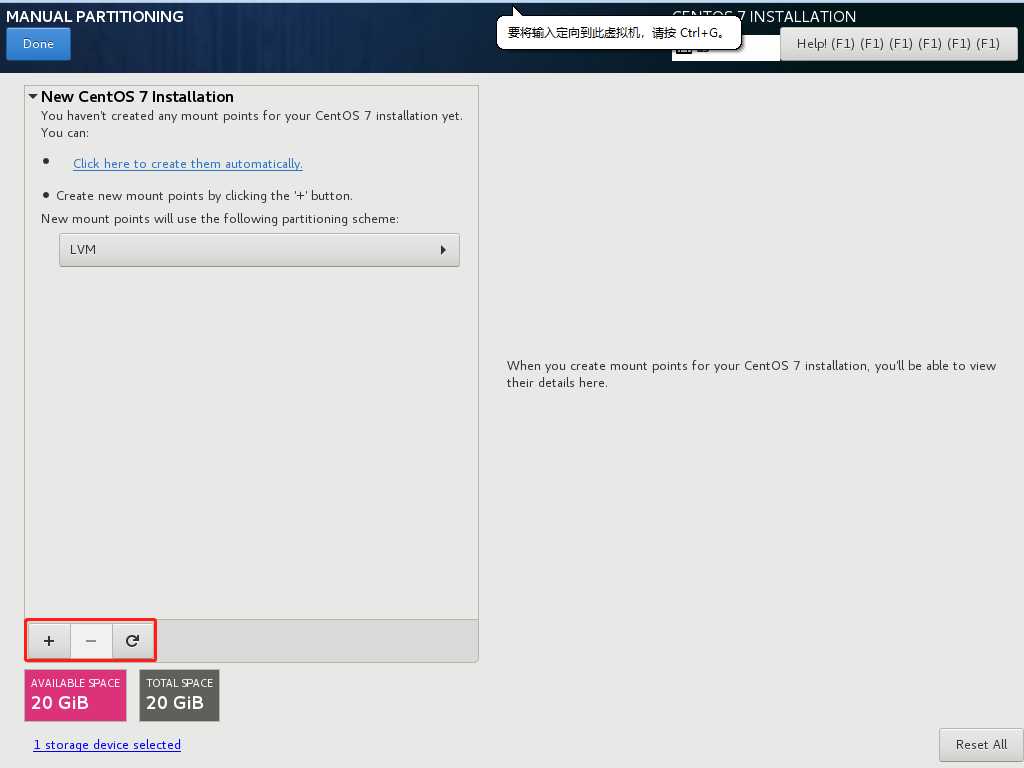Click the reload storage configuration icon
This screenshot has width=1024, height=768.
coord(133,641)
